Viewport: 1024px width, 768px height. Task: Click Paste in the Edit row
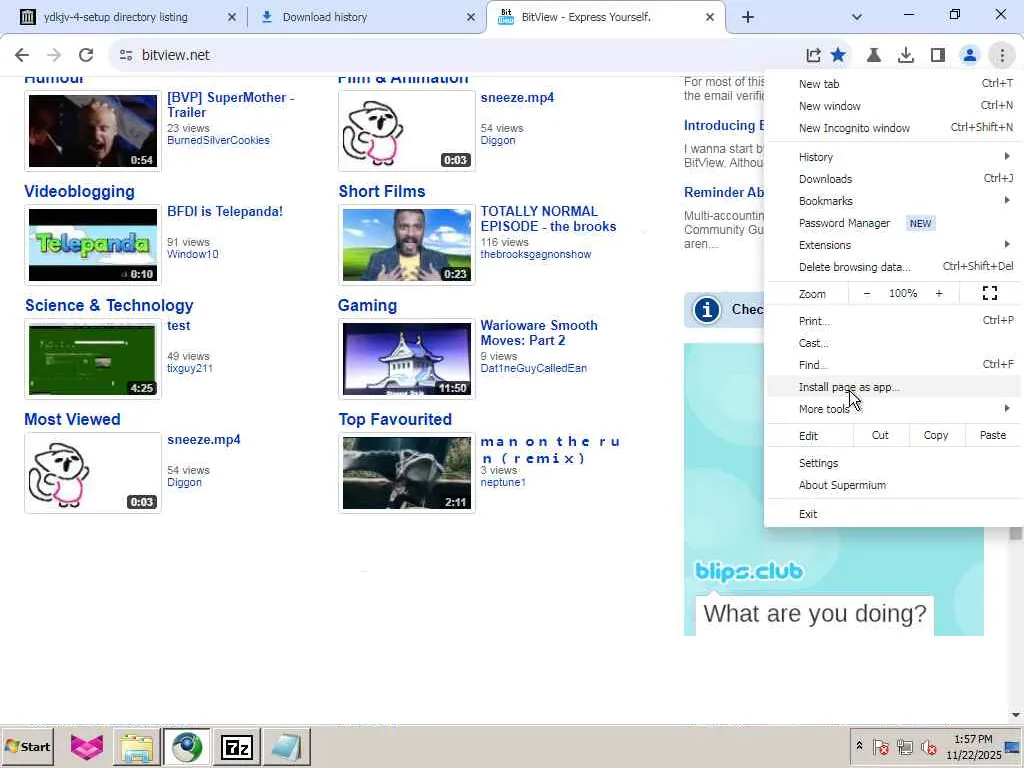click(993, 436)
